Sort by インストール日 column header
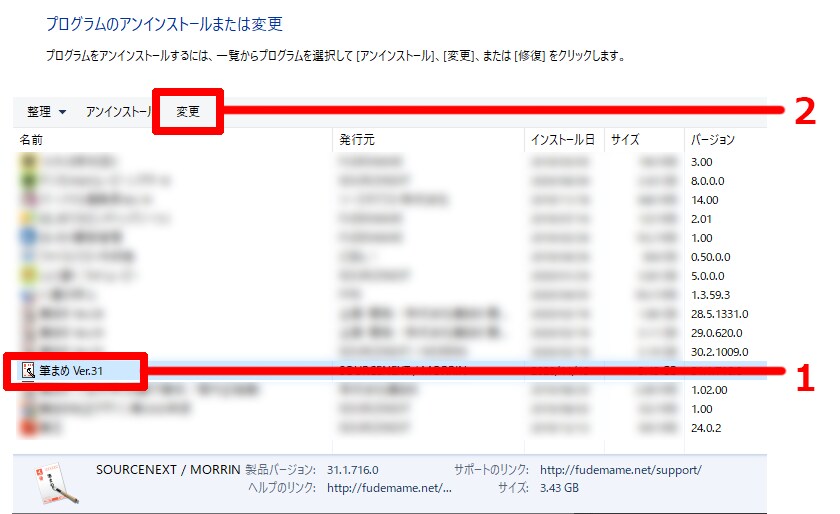Viewport: 840px width, 514px height. tap(564, 140)
